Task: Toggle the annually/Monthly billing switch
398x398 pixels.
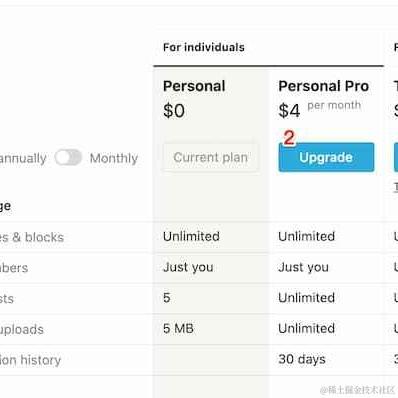Action: tap(68, 158)
